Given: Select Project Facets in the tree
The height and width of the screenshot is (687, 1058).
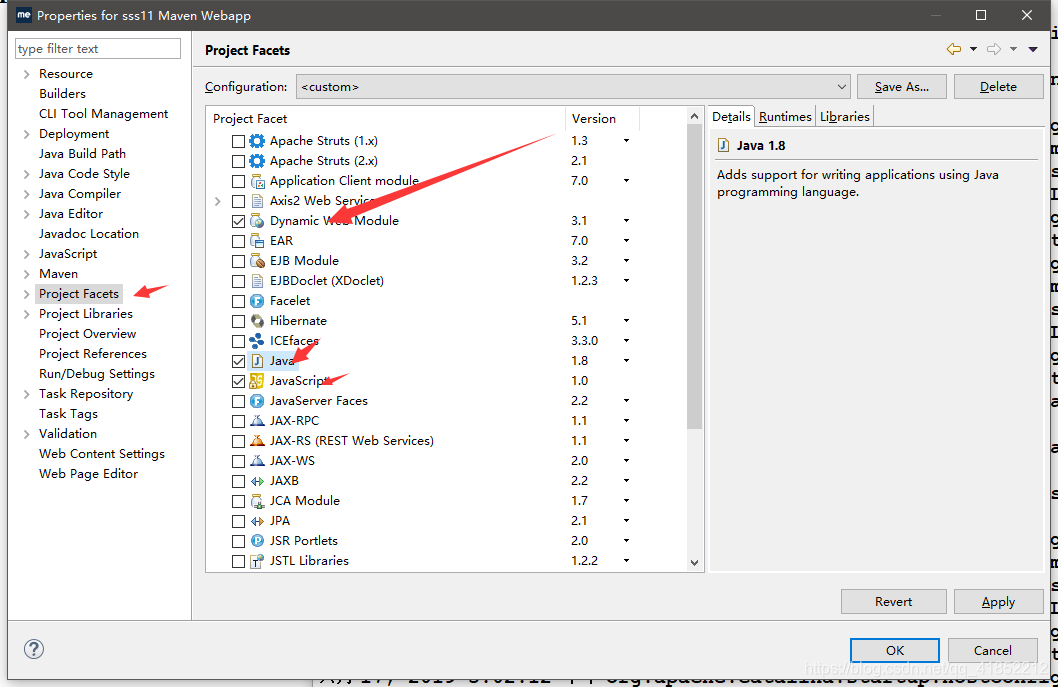Looking at the screenshot, I should [x=79, y=294].
